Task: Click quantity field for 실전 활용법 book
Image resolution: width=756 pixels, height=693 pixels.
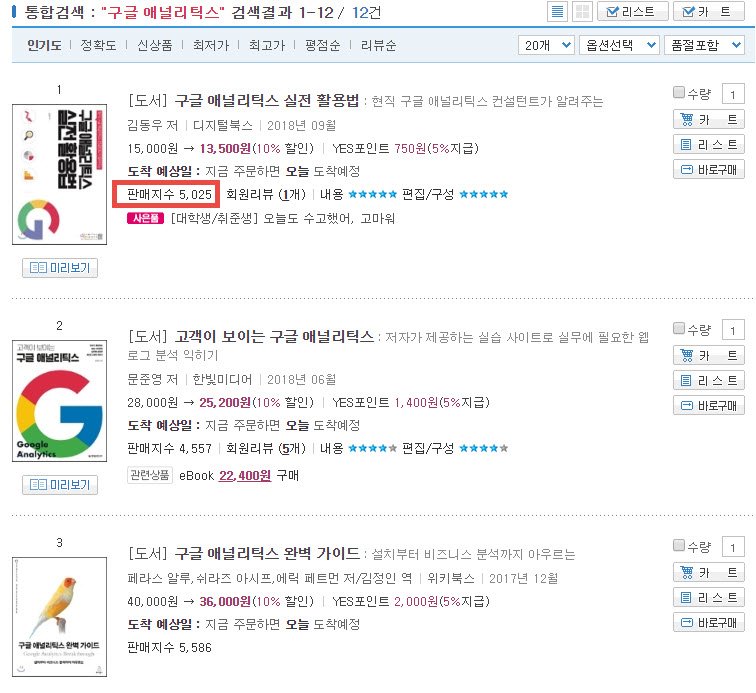Action: pyautogui.click(x=733, y=94)
